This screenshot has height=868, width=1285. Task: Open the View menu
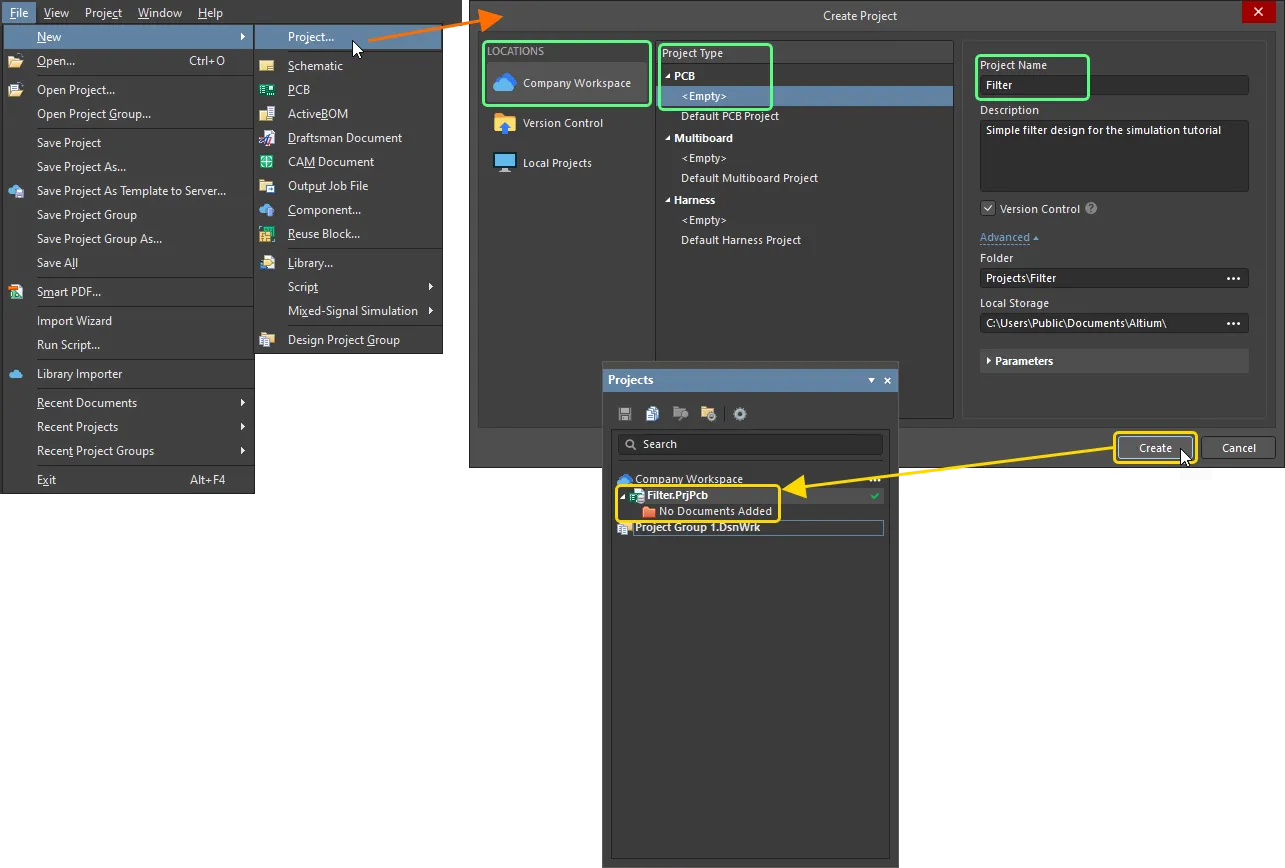pos(56,13)
